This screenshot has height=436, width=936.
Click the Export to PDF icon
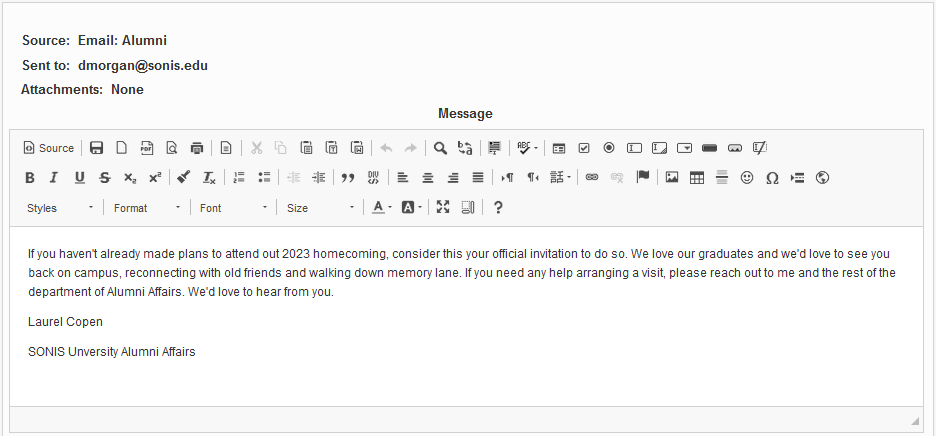point(147,148)
